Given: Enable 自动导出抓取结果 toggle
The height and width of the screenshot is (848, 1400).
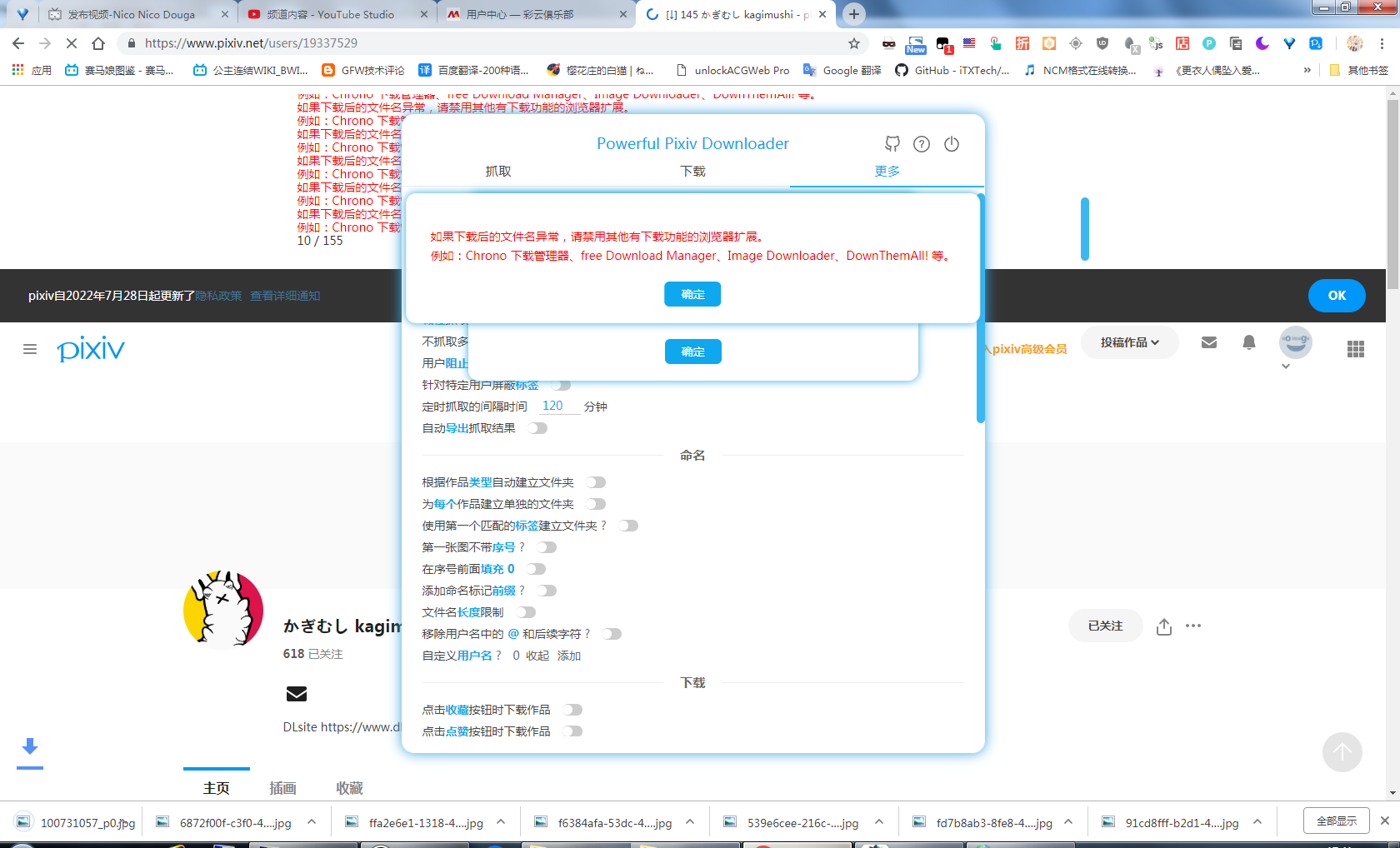Looking at the screenshot, I should (x=537, y=427).
